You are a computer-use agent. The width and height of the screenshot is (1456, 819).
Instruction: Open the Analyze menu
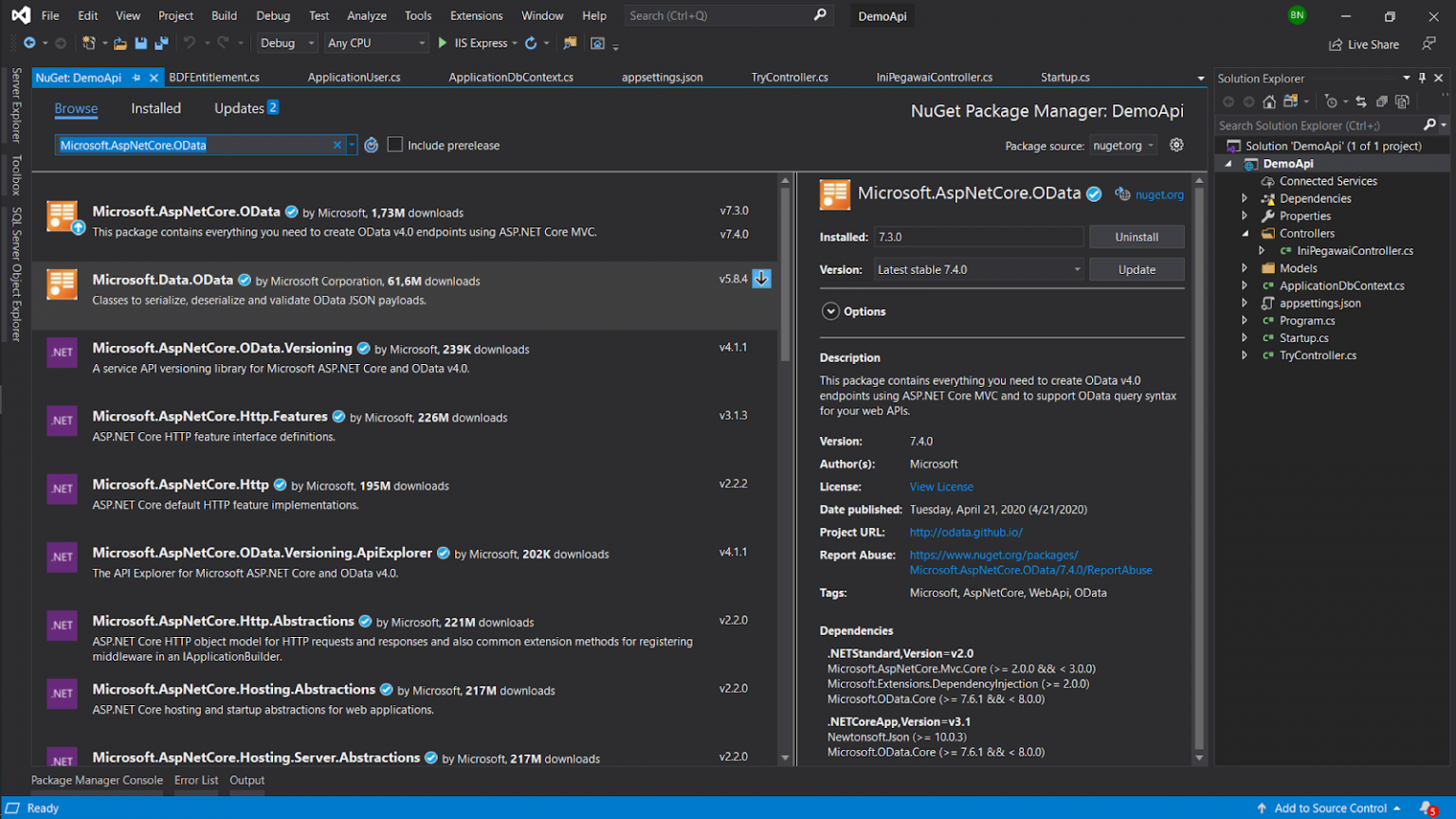tap(367, 15)
